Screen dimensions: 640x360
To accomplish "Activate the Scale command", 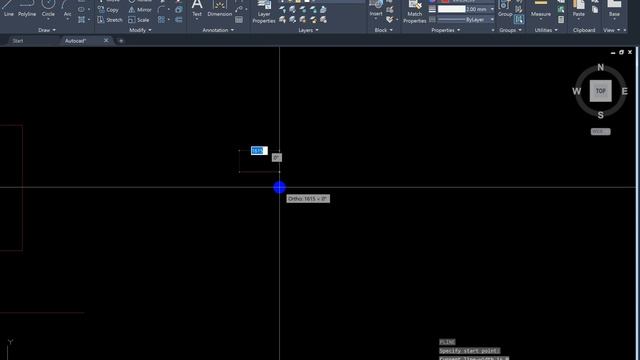I will click(x=139, y=20).
